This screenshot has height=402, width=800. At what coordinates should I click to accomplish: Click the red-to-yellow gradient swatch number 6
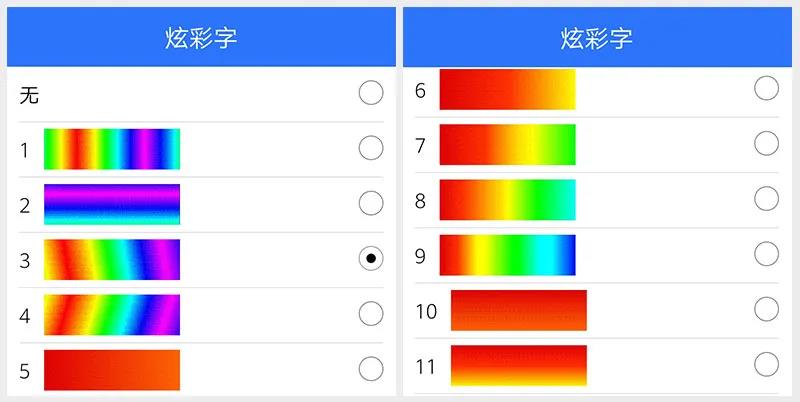(507, 89)
